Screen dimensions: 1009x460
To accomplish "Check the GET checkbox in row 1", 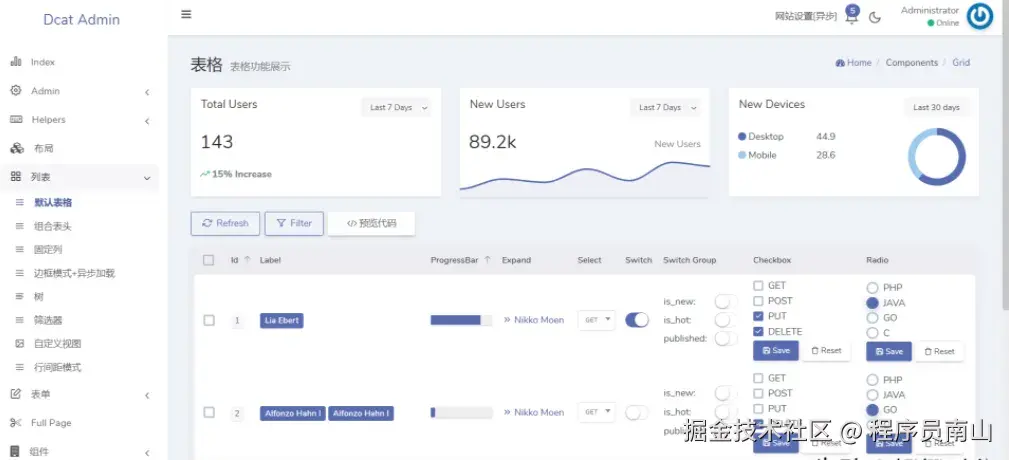I will 758,286.
